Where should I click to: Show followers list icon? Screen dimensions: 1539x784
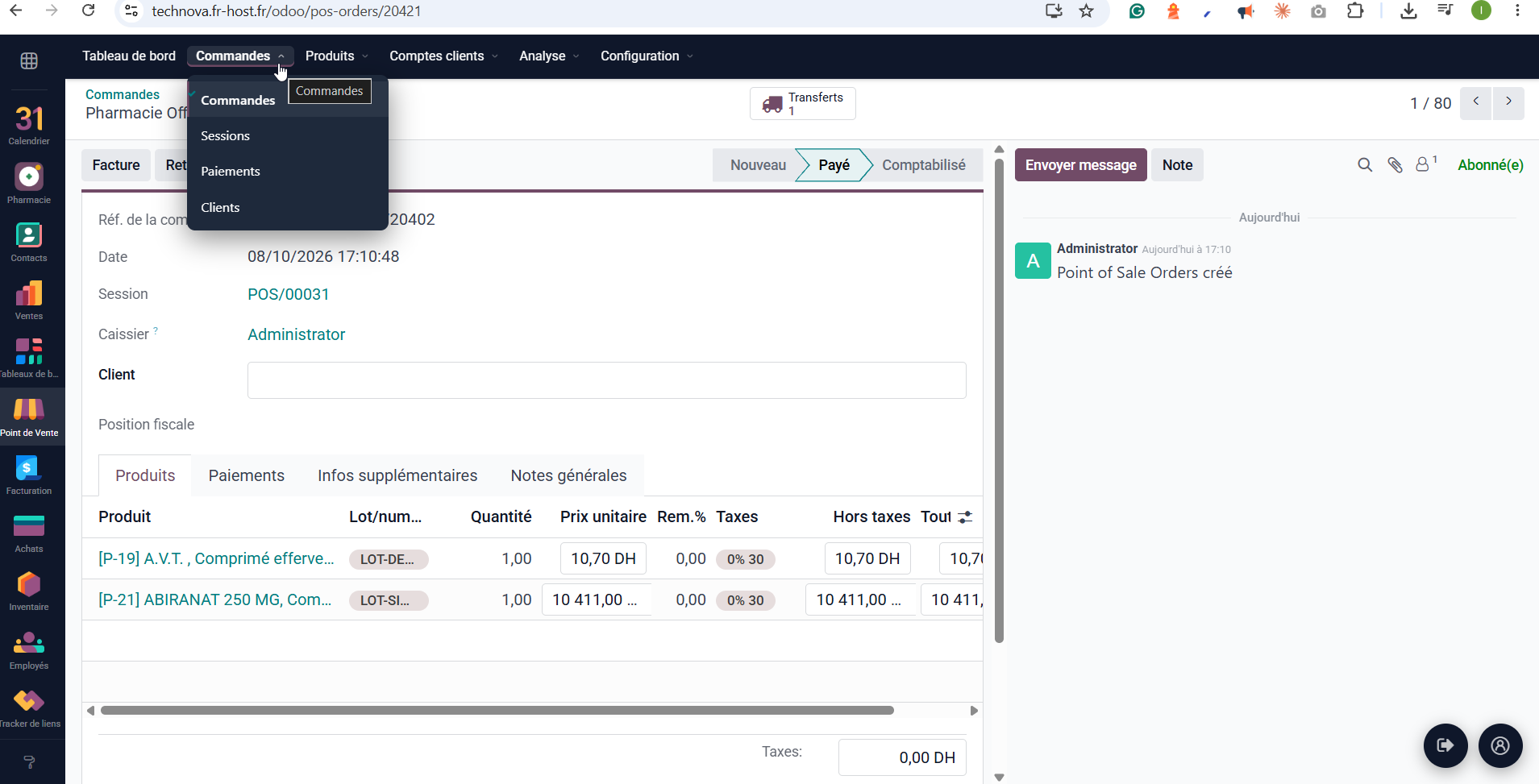[x=1426, y=164]
